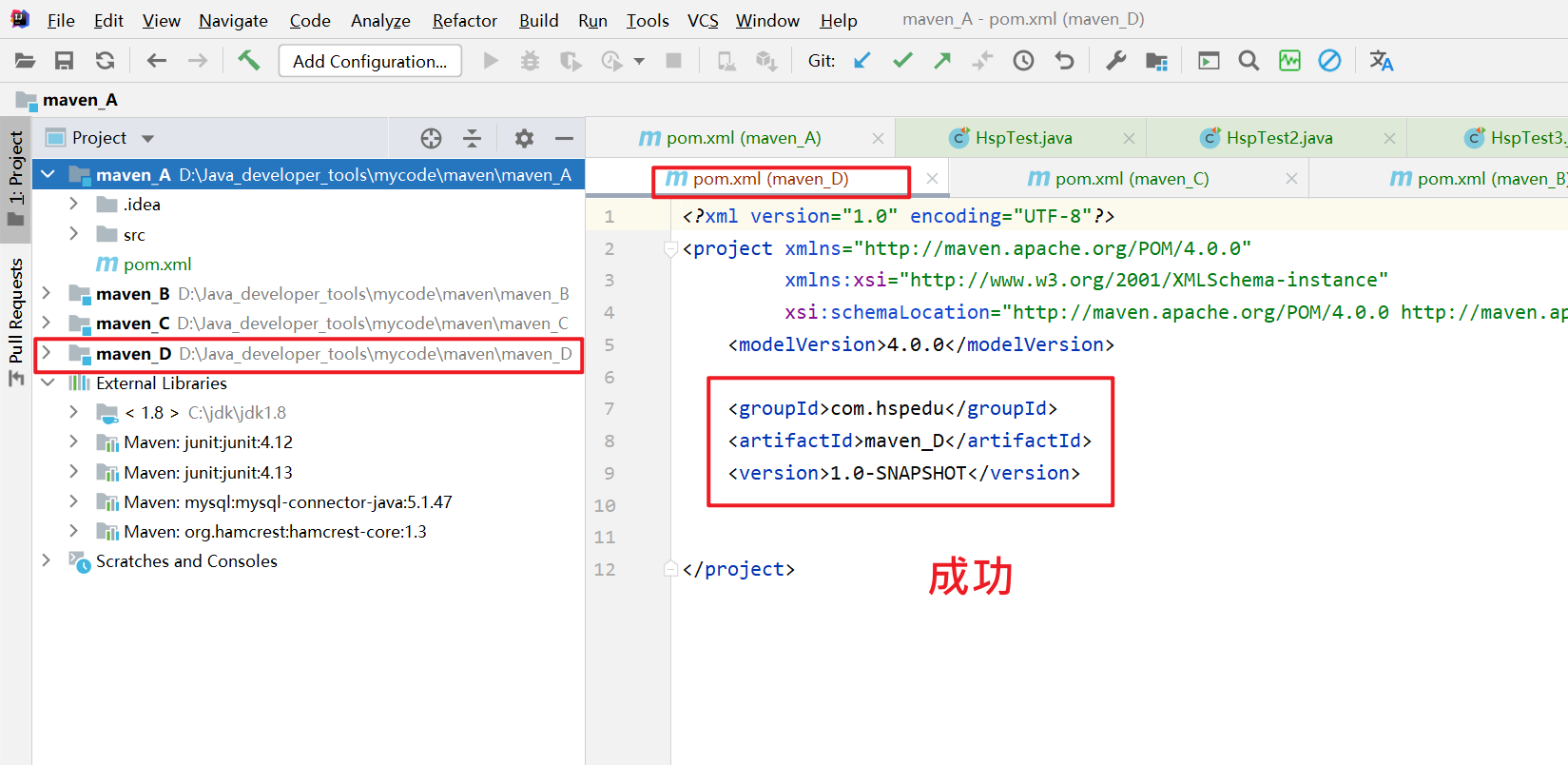Fold project tag at line 2 gutter
Image resolution: width=1568 pixels, height=765 pixels.
[x=670, y=249]
